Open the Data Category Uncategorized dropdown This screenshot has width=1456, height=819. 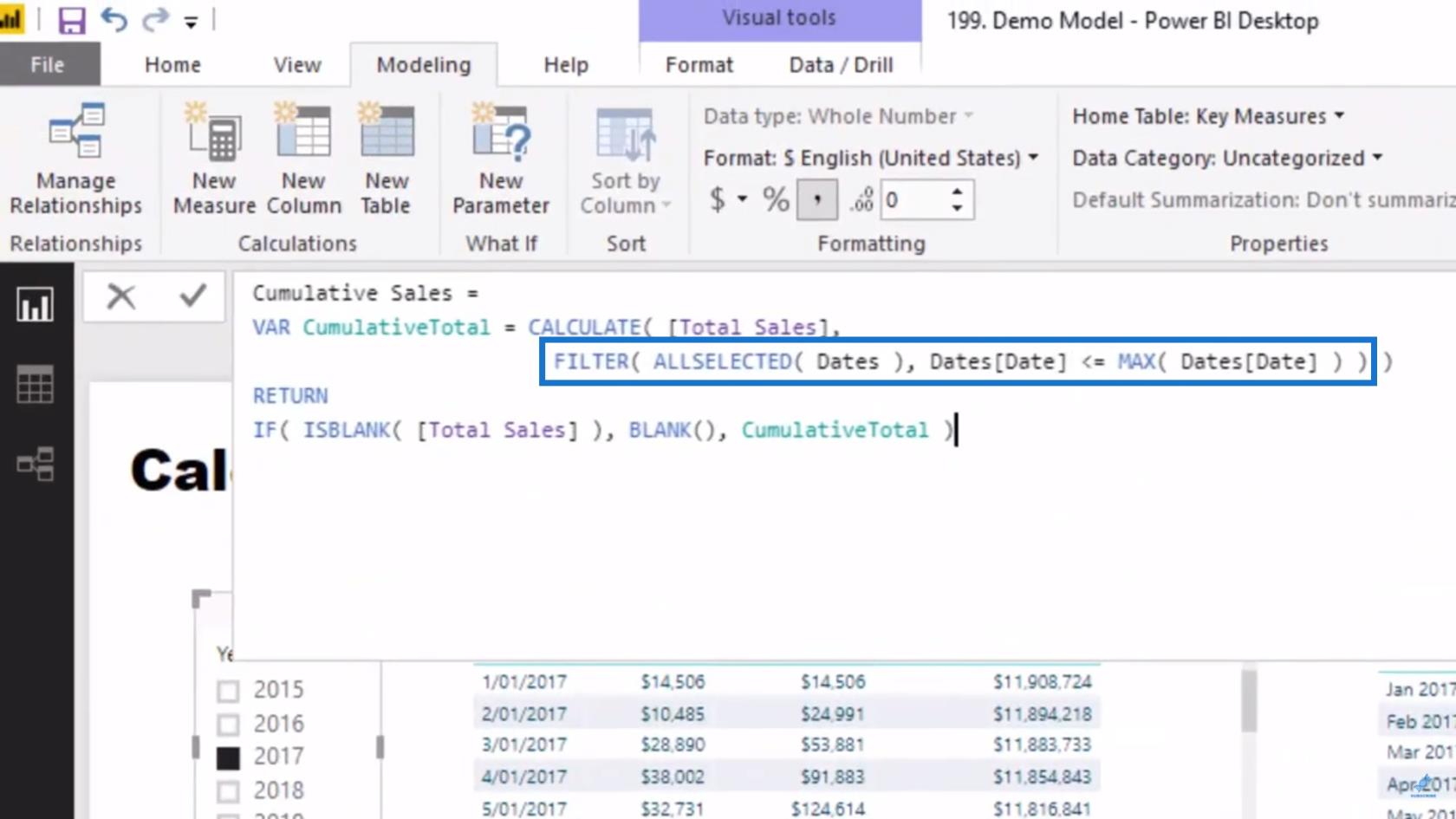1227,159
